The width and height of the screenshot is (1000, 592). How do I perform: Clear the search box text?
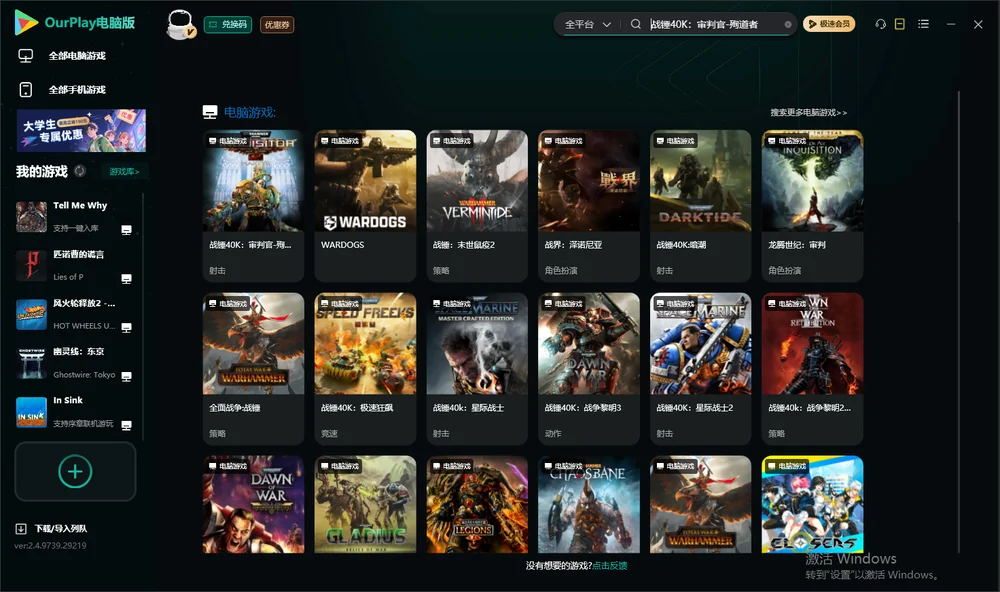click(788, 25)
